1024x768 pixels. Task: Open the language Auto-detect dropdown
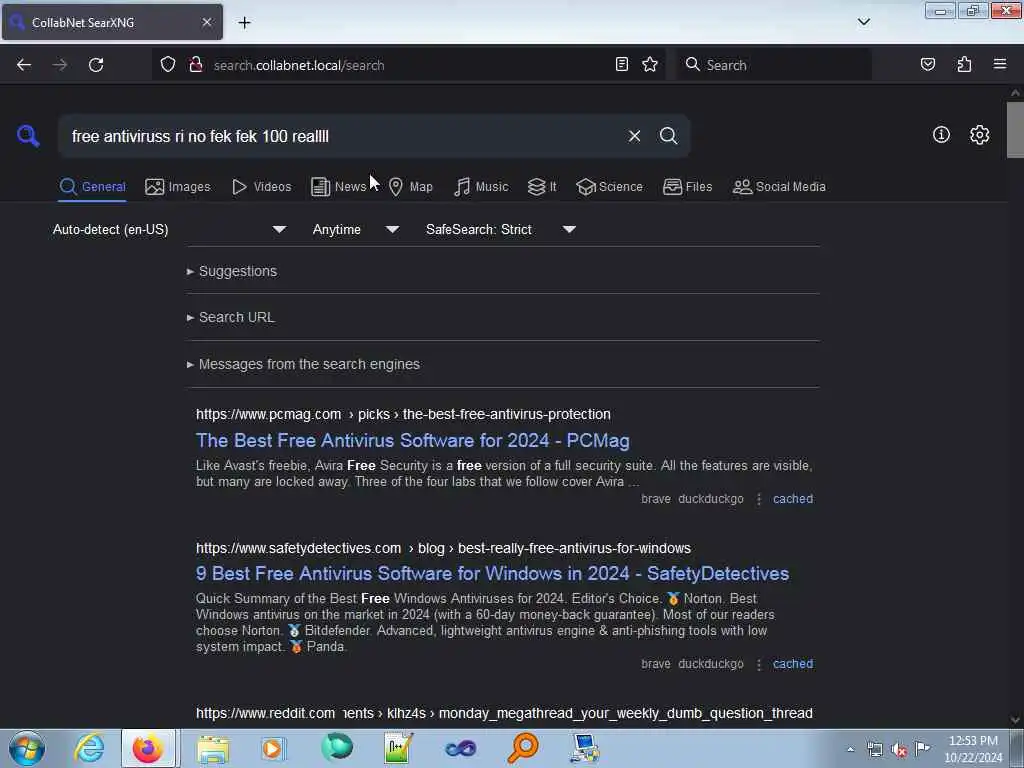pyautogui.click(x=169, y=229)
